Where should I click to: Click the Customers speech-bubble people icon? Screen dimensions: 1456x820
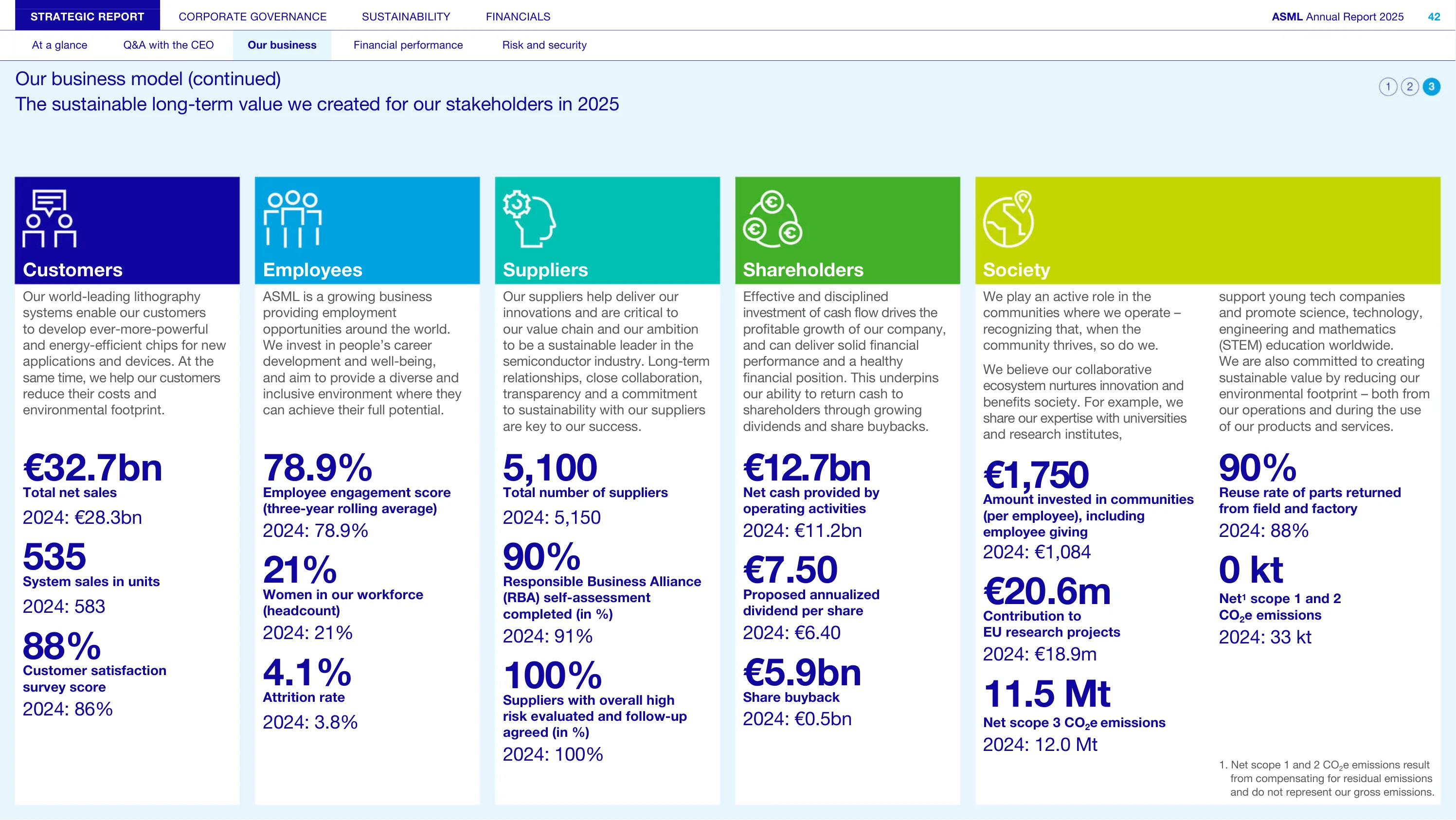pos(49,218)
